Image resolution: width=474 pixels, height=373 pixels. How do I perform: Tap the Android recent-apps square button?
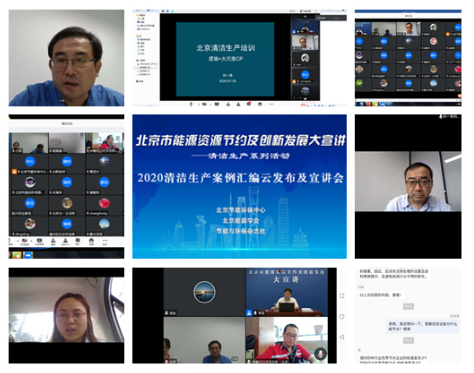click(x=342, y=296)
